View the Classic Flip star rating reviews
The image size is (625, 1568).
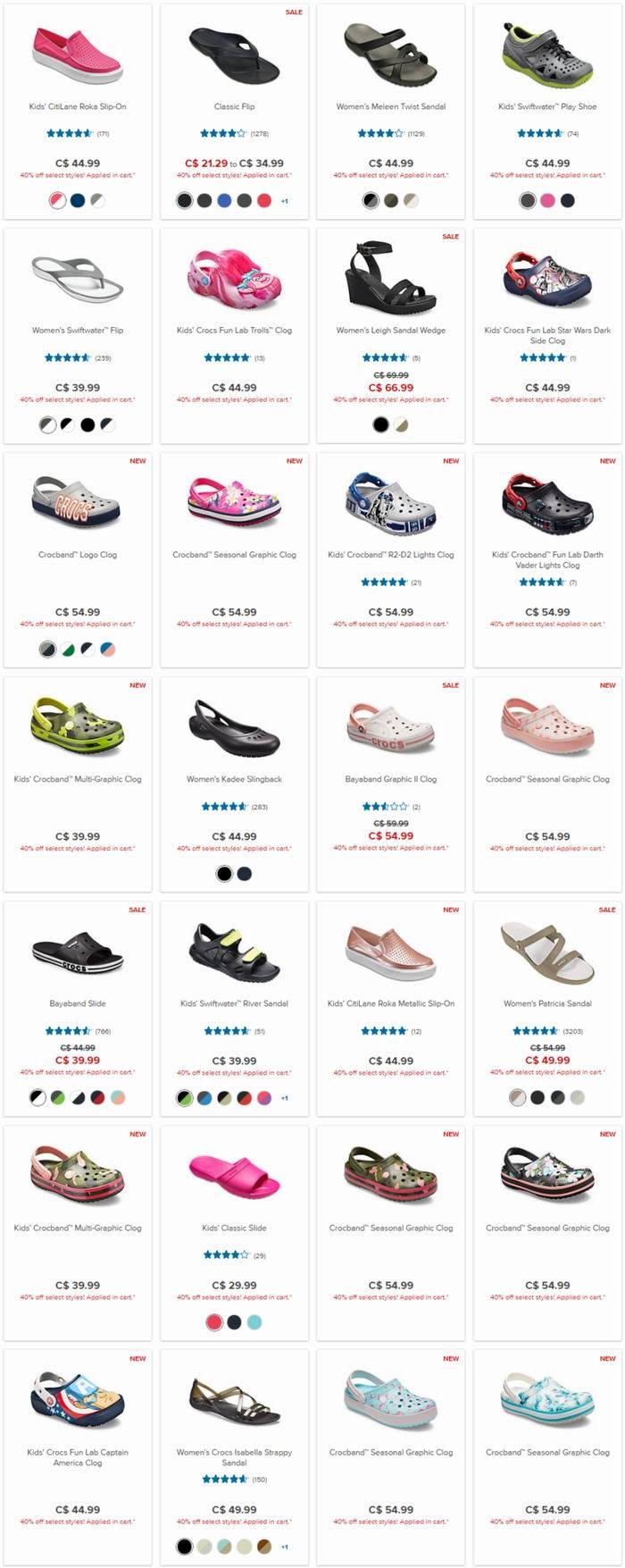point(234,134)
